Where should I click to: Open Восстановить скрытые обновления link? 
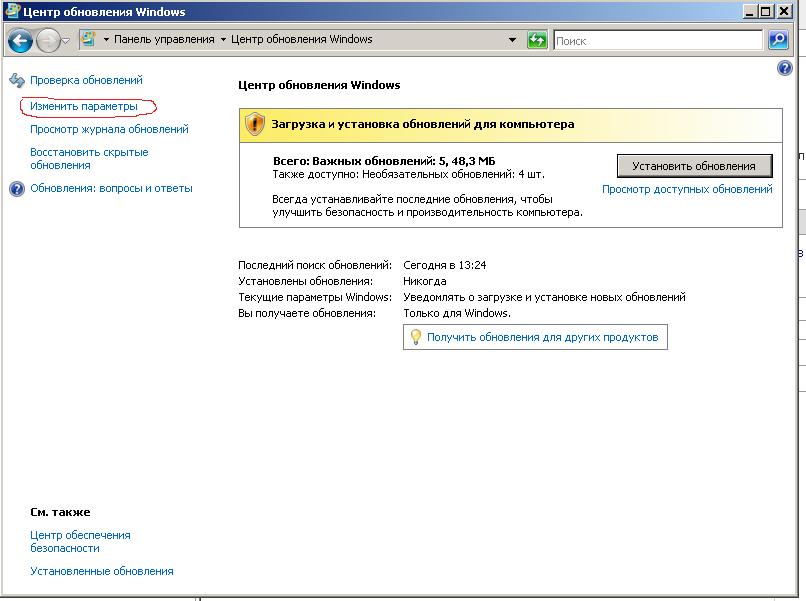point(89,158)
